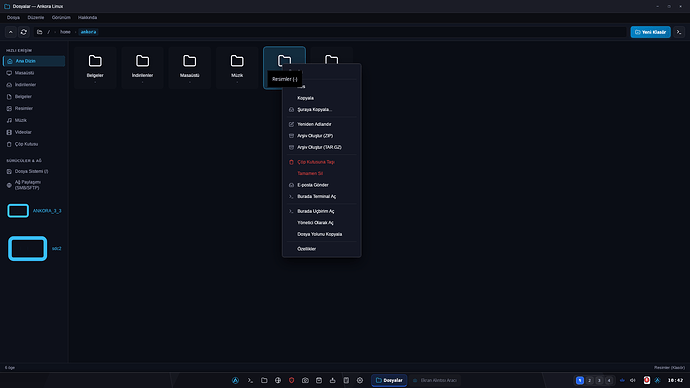690x388 pixels.
Task: Open Ağ Paylaşımı (SMB/SFTP)
Action: click(34, 185)
